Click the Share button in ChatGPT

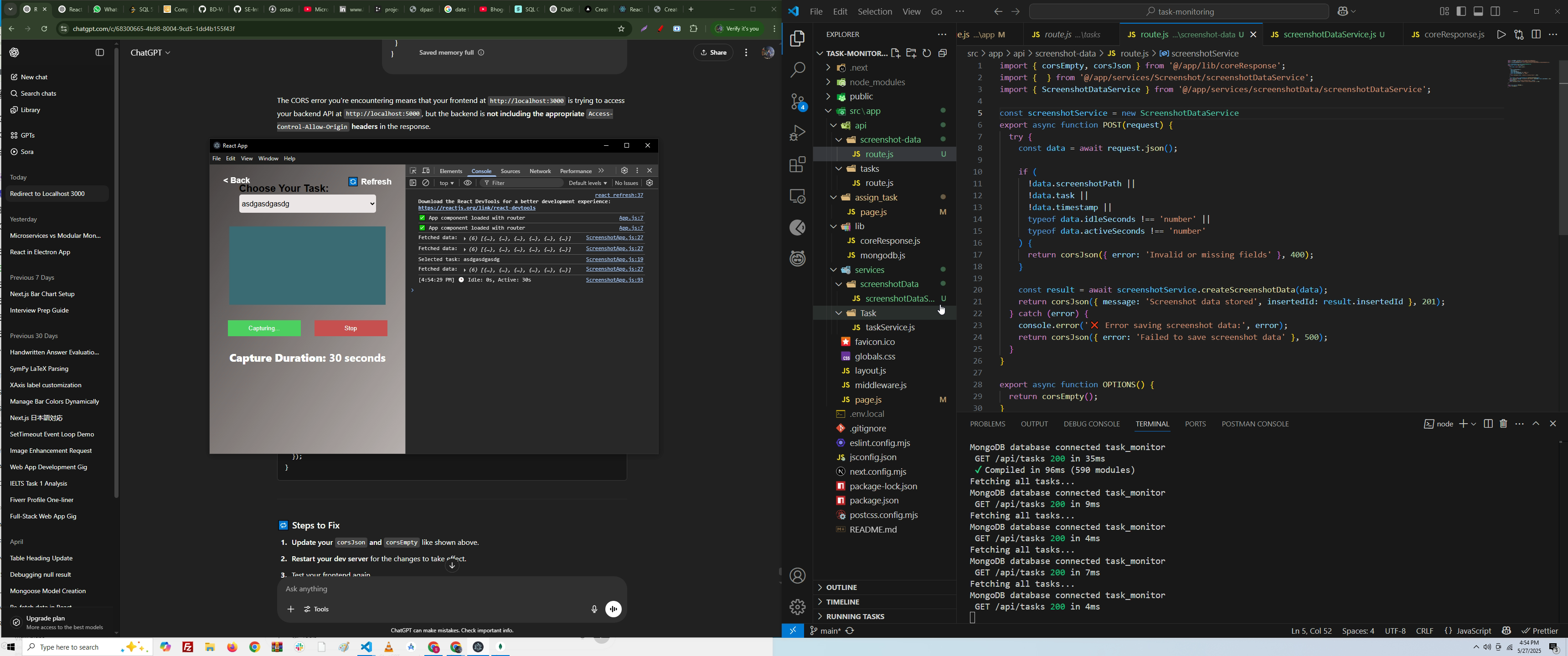(713, 53)
